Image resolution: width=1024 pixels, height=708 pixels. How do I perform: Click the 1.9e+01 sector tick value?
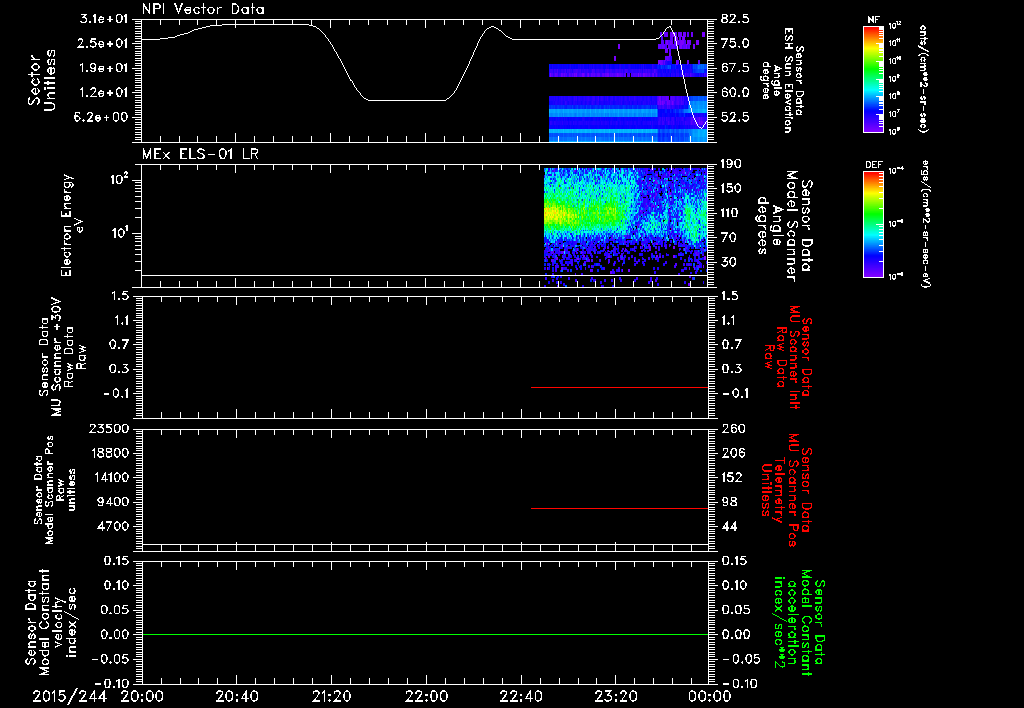(103, 68)
